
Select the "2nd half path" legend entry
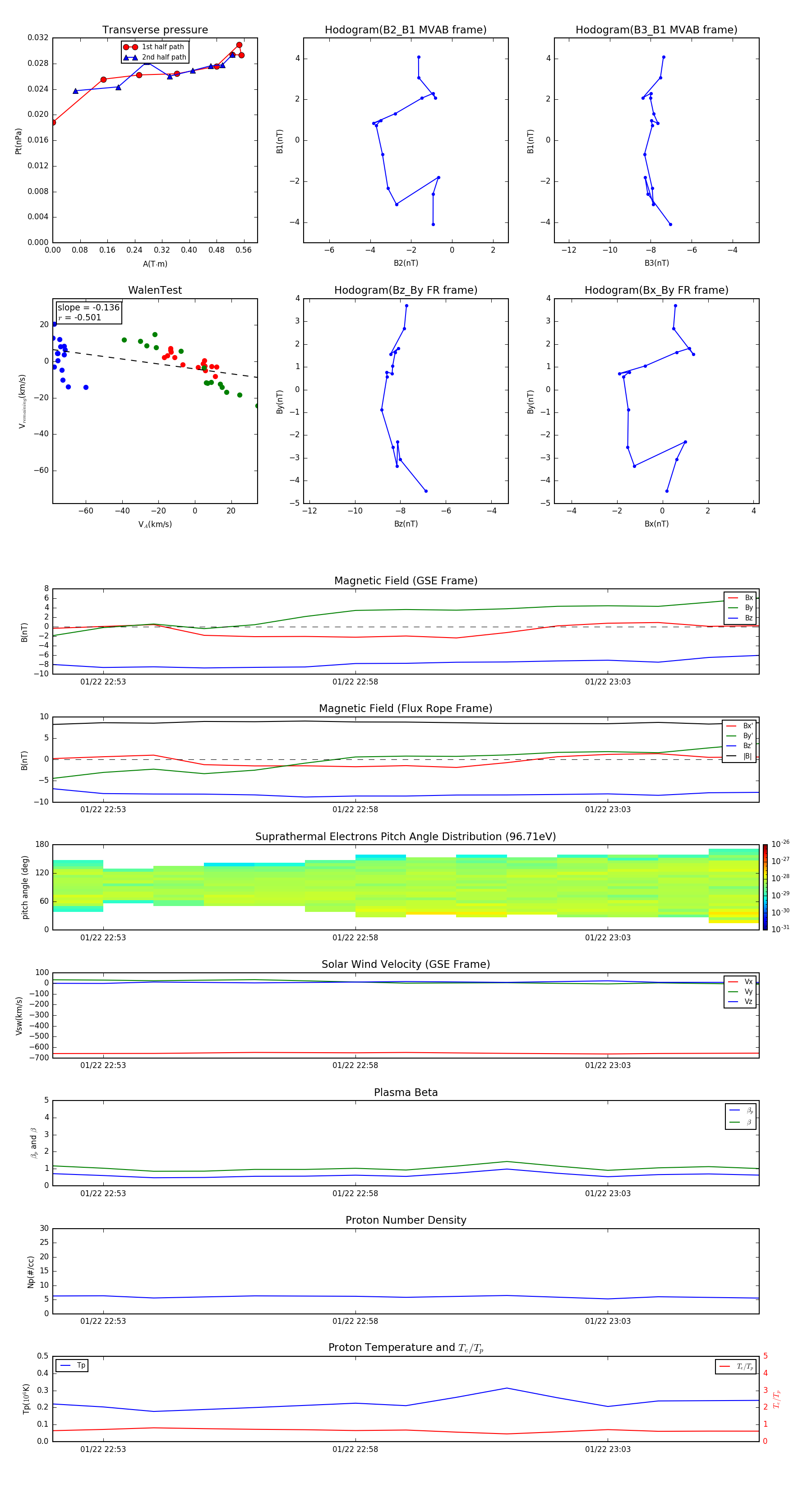[x=154, y=57]
